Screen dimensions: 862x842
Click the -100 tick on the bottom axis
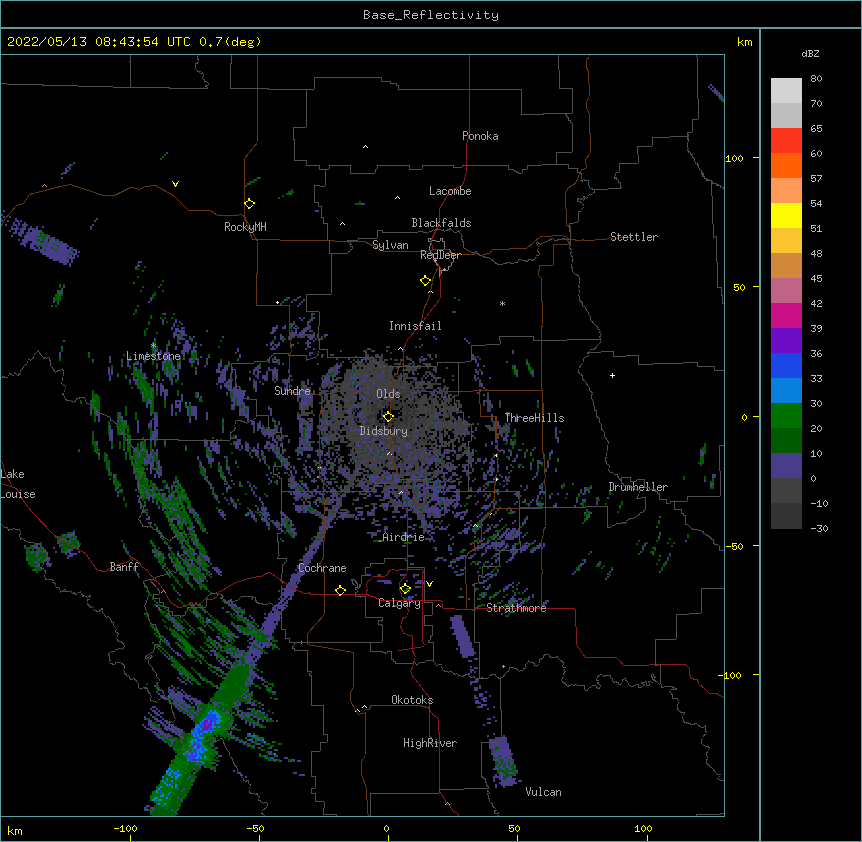tap(125, 828)
